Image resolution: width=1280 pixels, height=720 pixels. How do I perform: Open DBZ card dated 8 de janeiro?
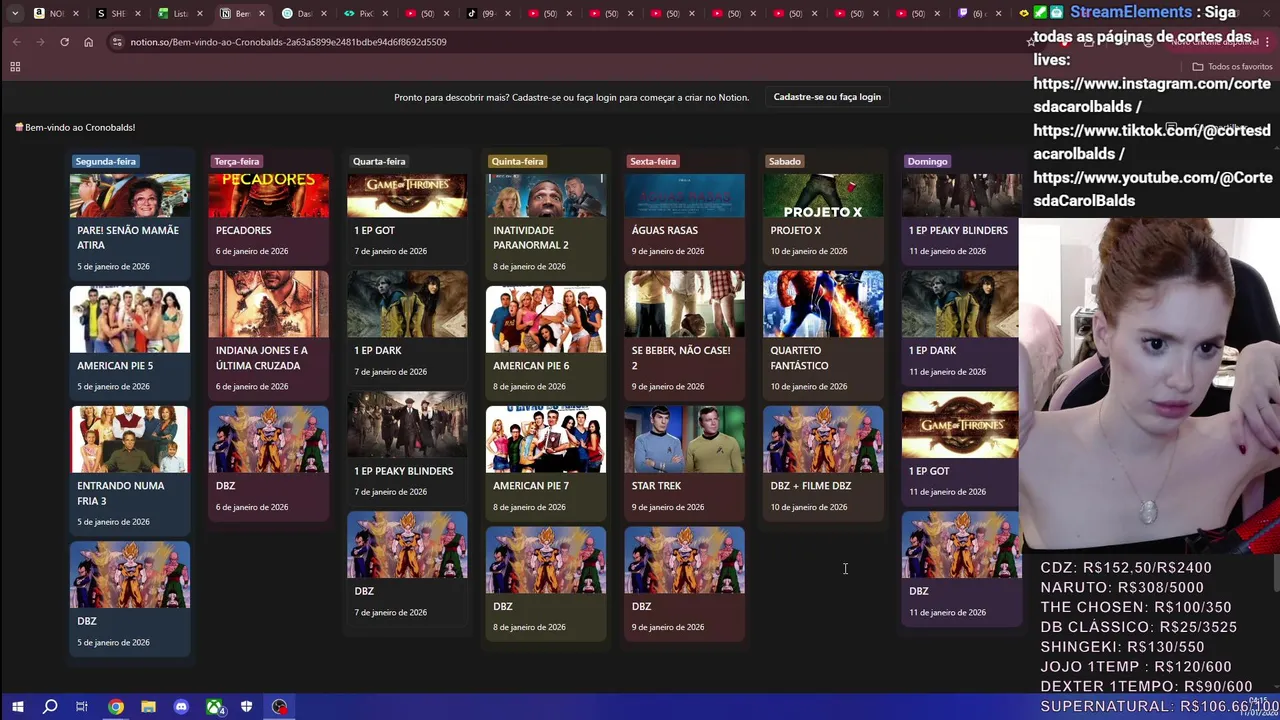[x=546, y=583]
